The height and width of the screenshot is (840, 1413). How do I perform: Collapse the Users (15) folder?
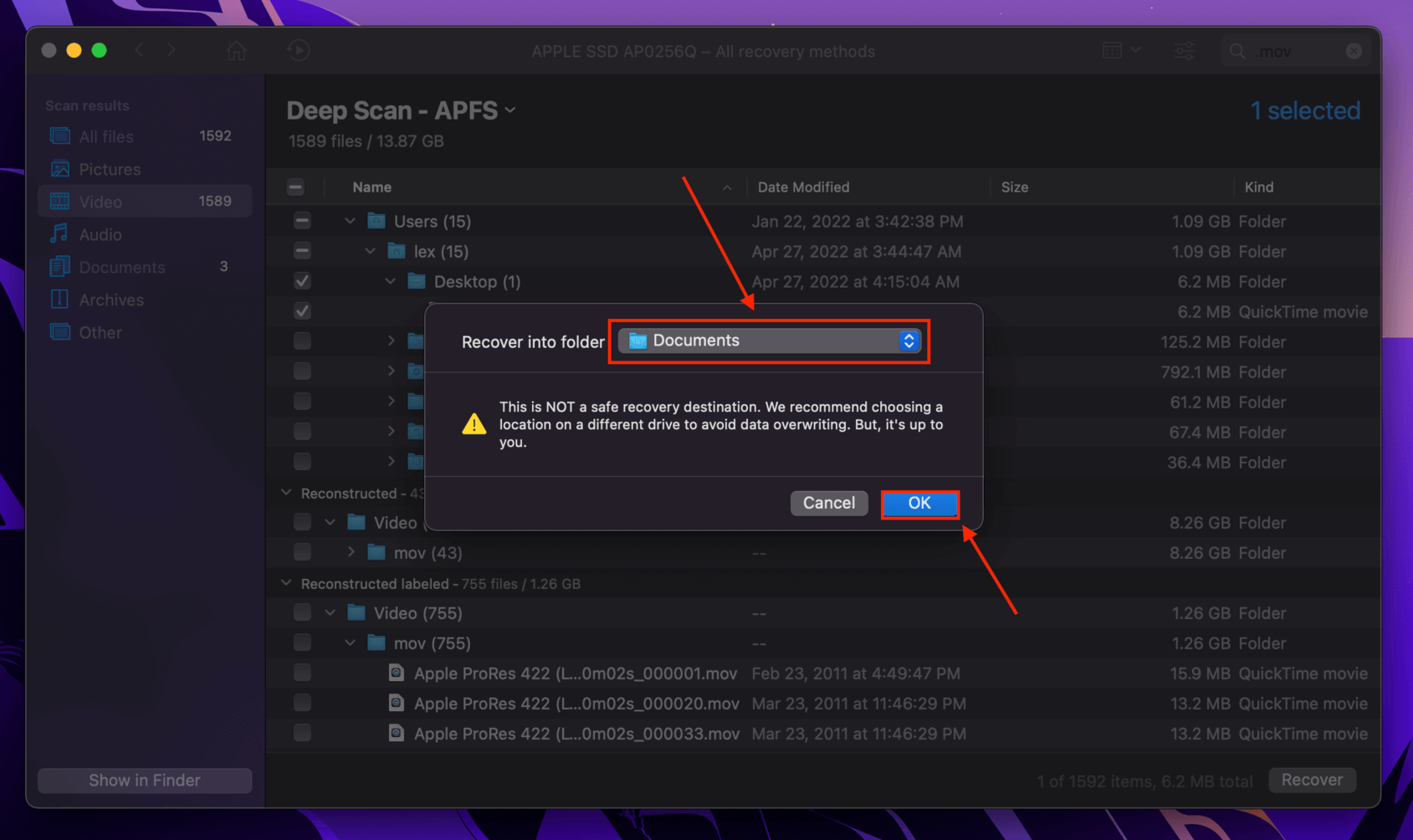click(350, 221)
